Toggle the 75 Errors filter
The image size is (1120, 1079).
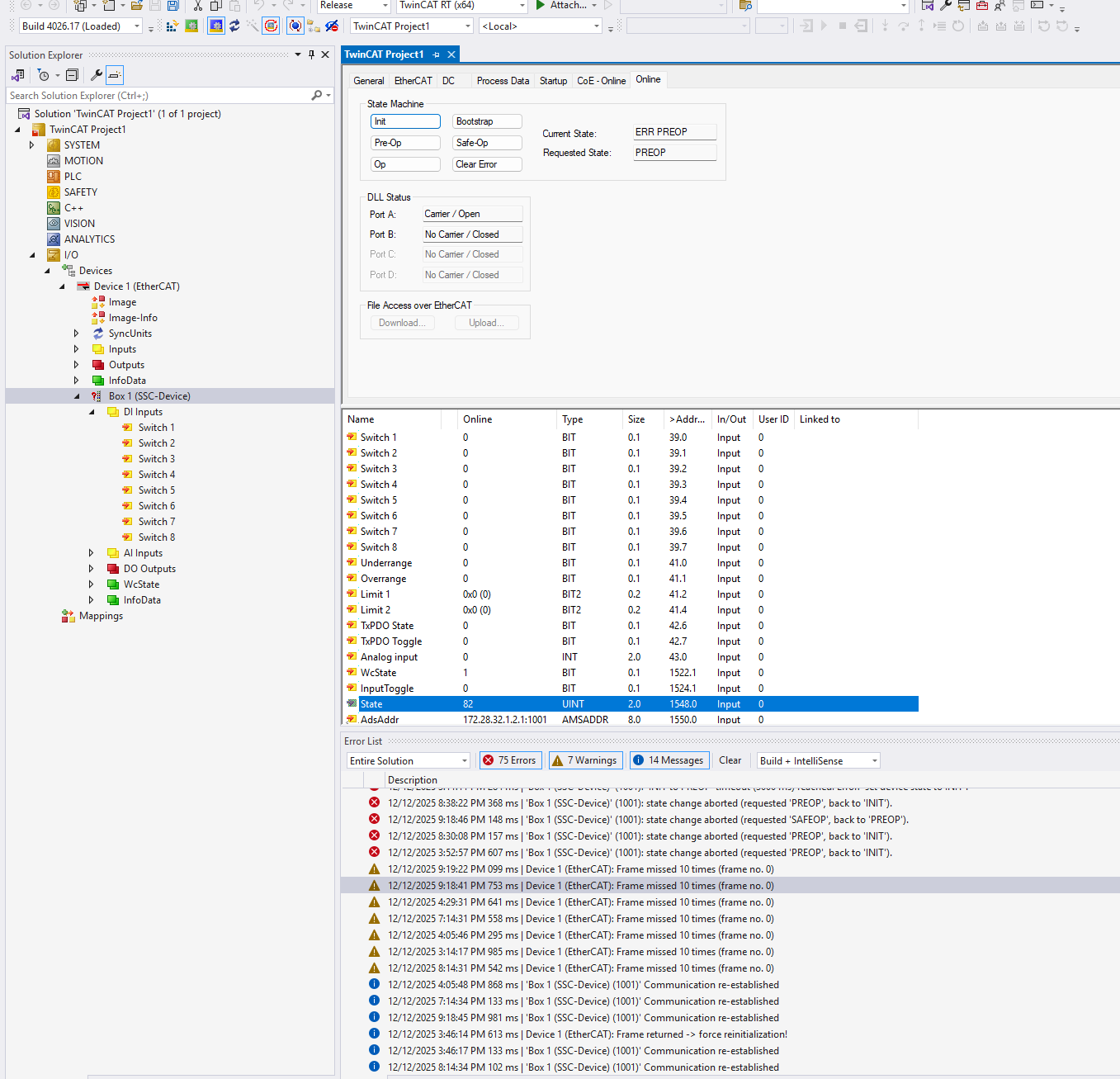coord(509,760)
